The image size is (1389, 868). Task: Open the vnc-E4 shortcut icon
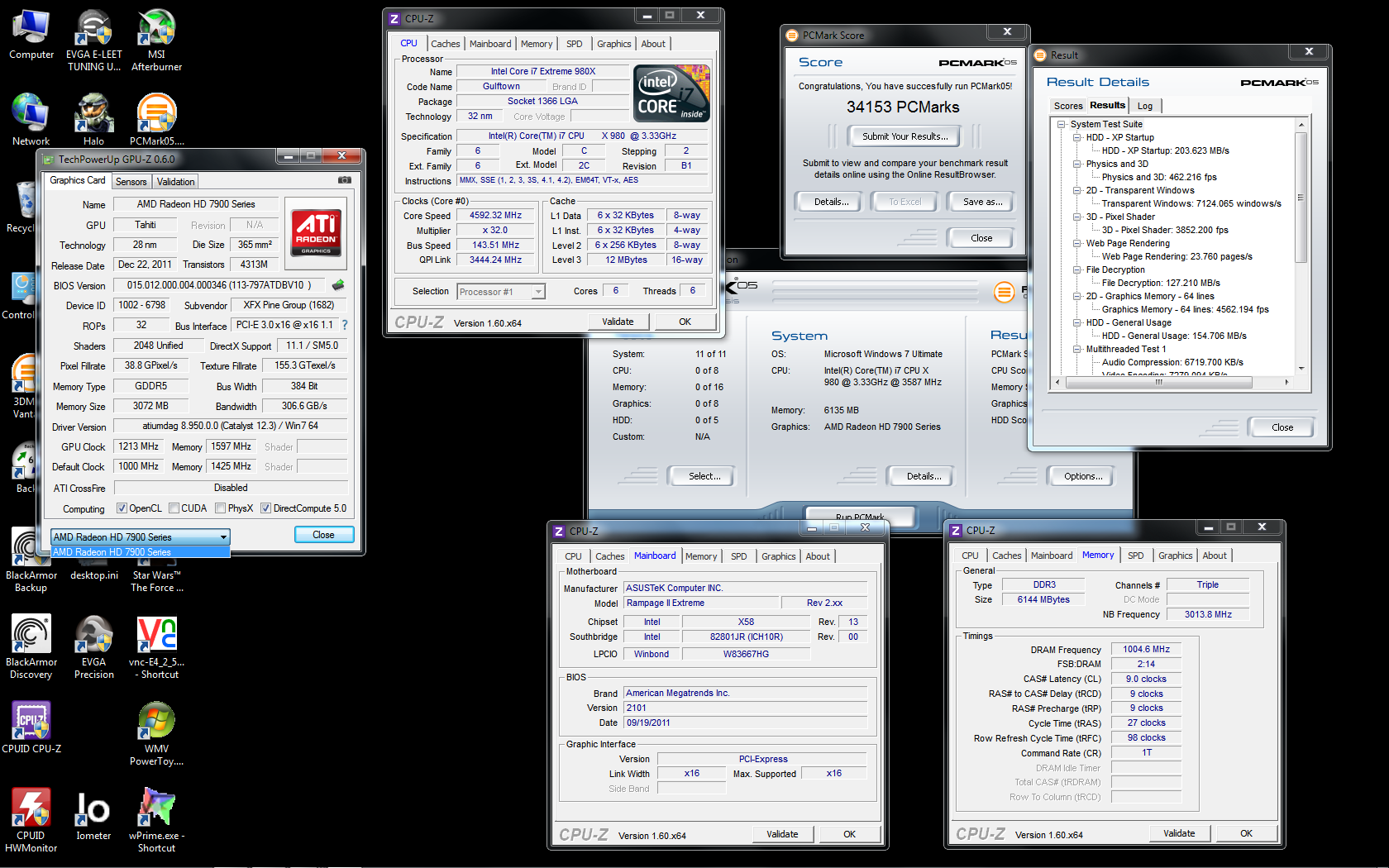tap(156, 646)
